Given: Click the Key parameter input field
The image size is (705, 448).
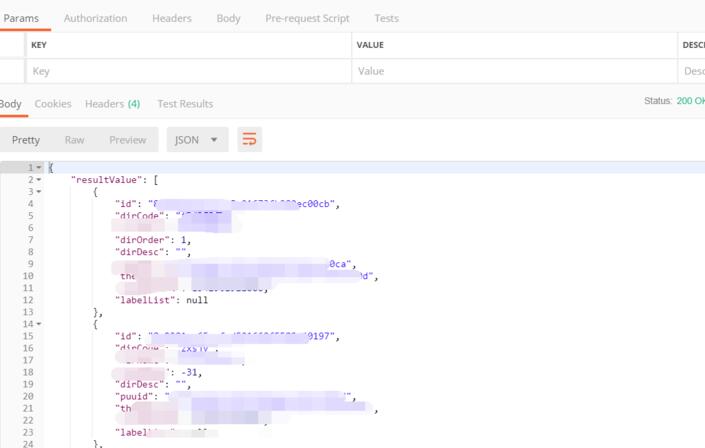Looking at the screenshot, I should (189, 71).
